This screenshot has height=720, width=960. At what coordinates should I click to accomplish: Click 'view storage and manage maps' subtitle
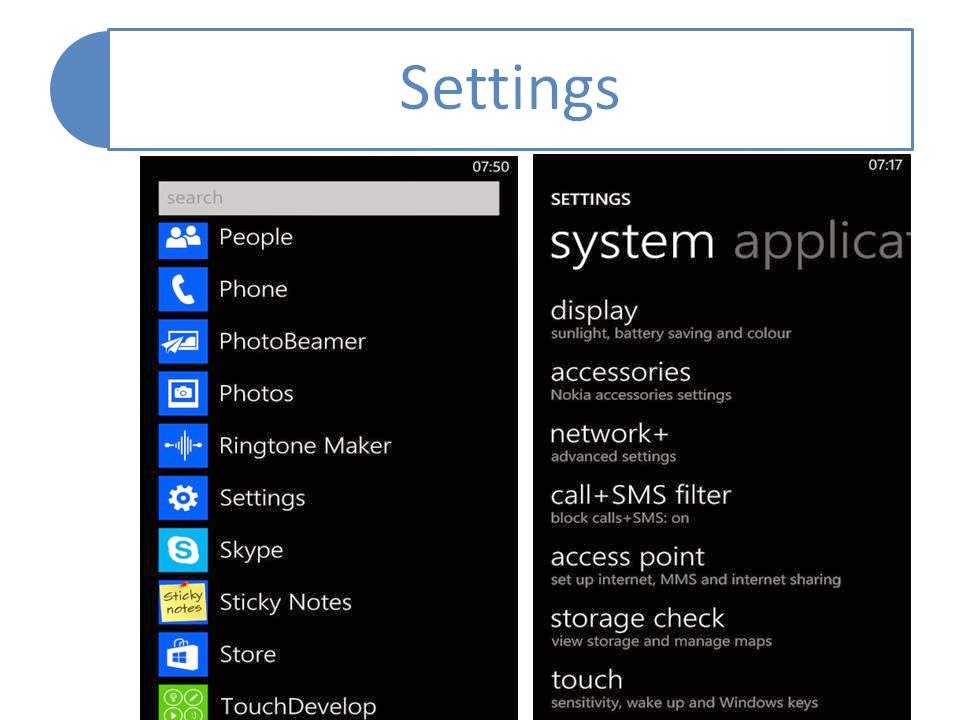[661, 641]
